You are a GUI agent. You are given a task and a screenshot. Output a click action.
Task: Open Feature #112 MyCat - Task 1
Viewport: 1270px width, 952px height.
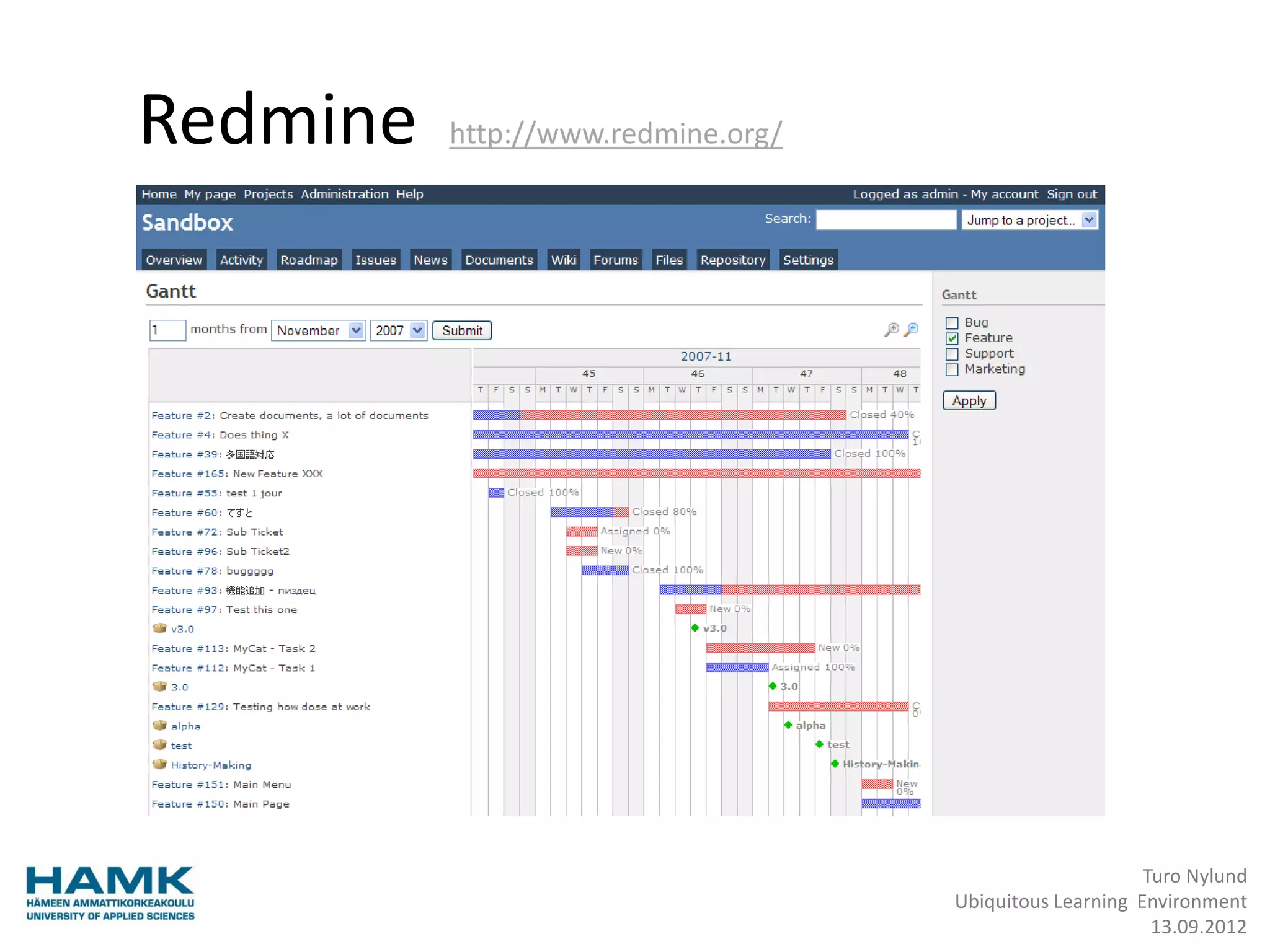[233, 668]
